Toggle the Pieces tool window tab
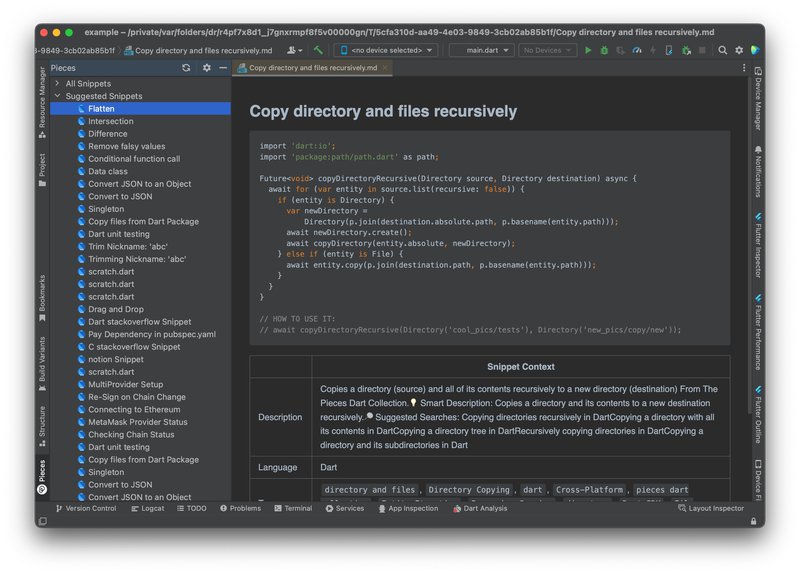 42,477
